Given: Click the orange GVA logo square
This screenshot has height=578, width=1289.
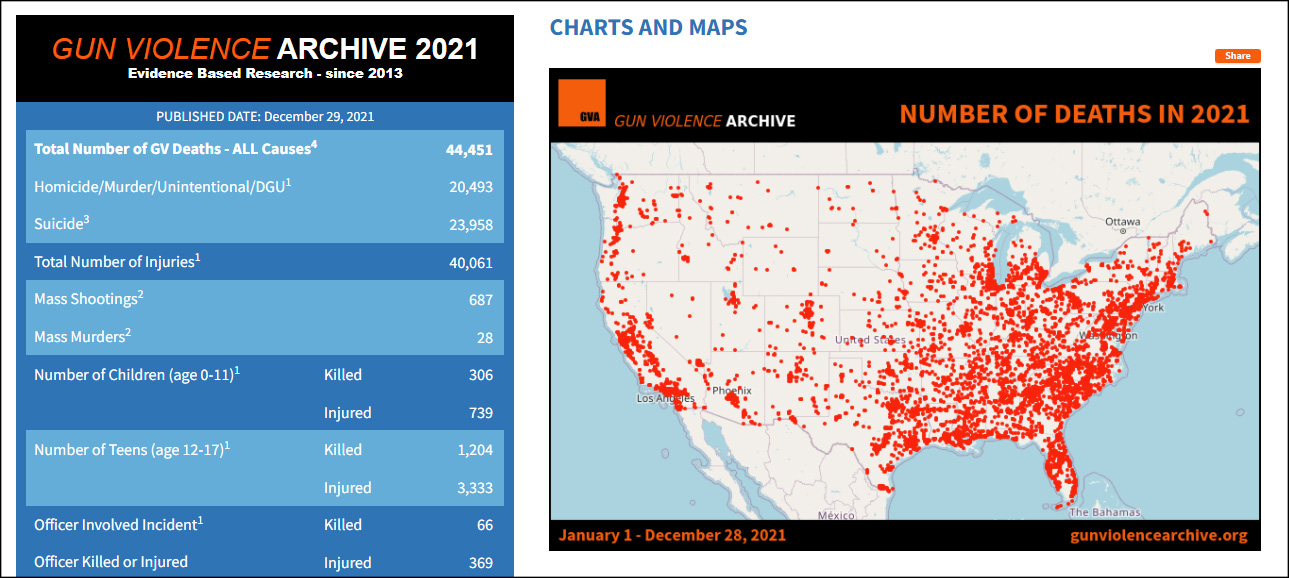Looking at the screenshot, I should pyautogui.click(x=581, y=105).
